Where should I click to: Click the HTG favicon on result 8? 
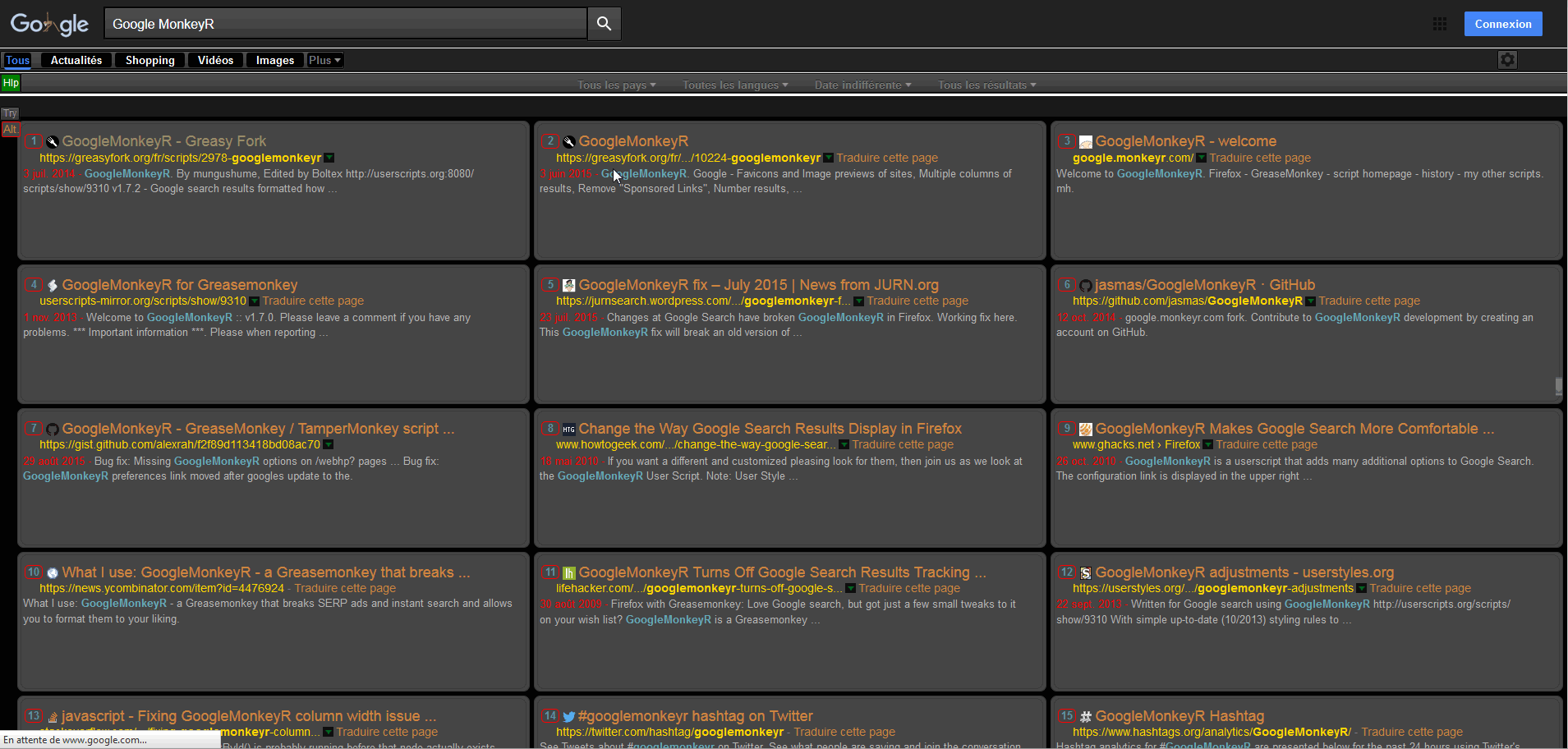[x=568, y=430]
